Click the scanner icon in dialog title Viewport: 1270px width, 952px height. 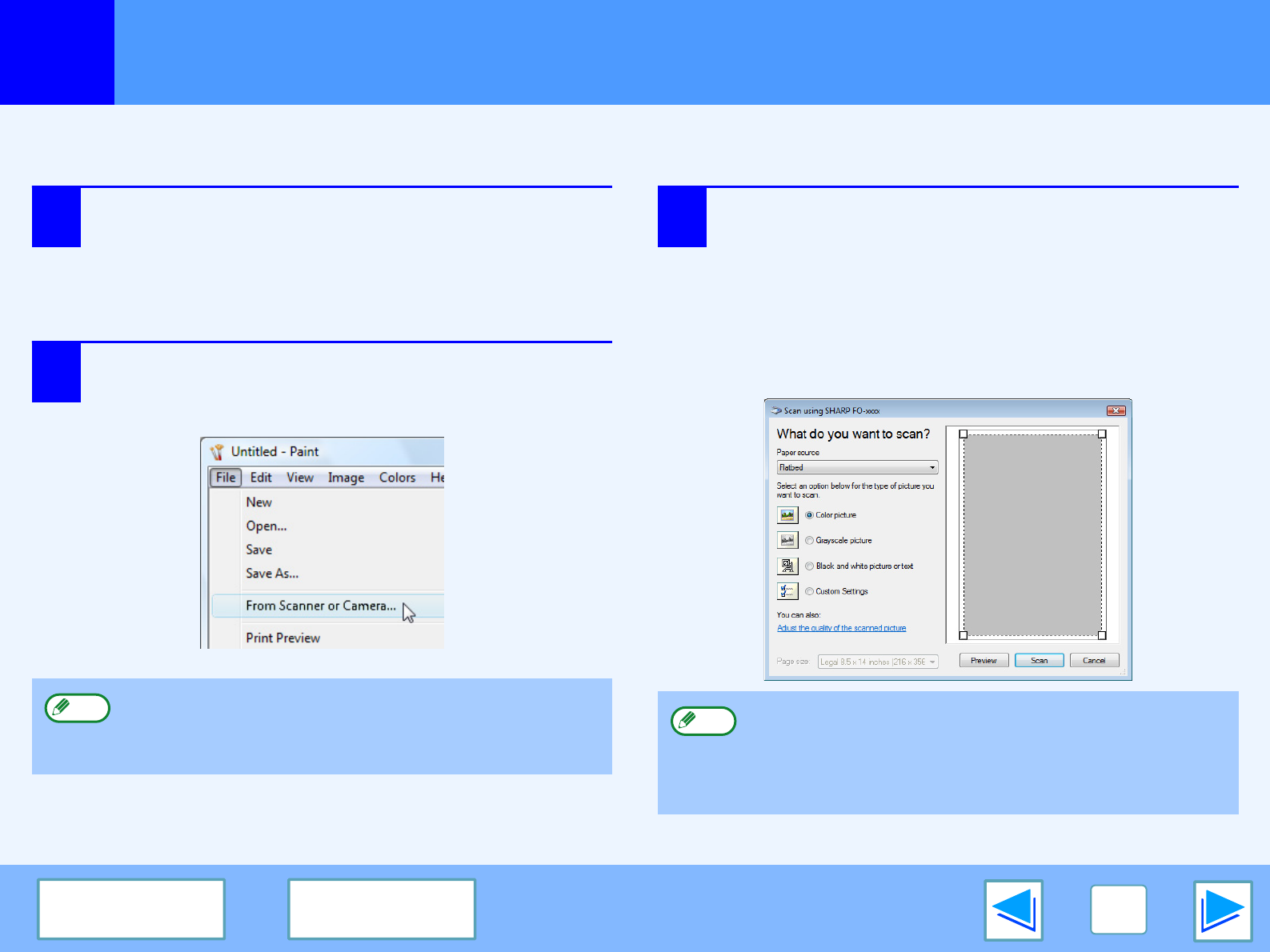pyautogui.click(x=775, y=410)
